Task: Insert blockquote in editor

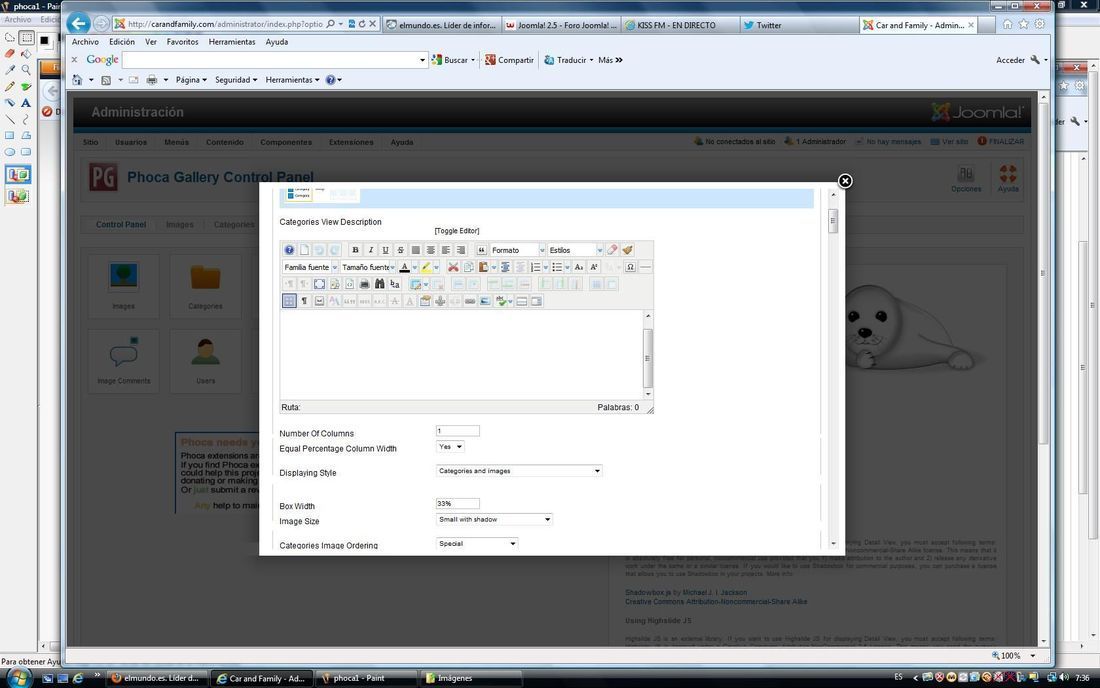Action: pos(482,250)
